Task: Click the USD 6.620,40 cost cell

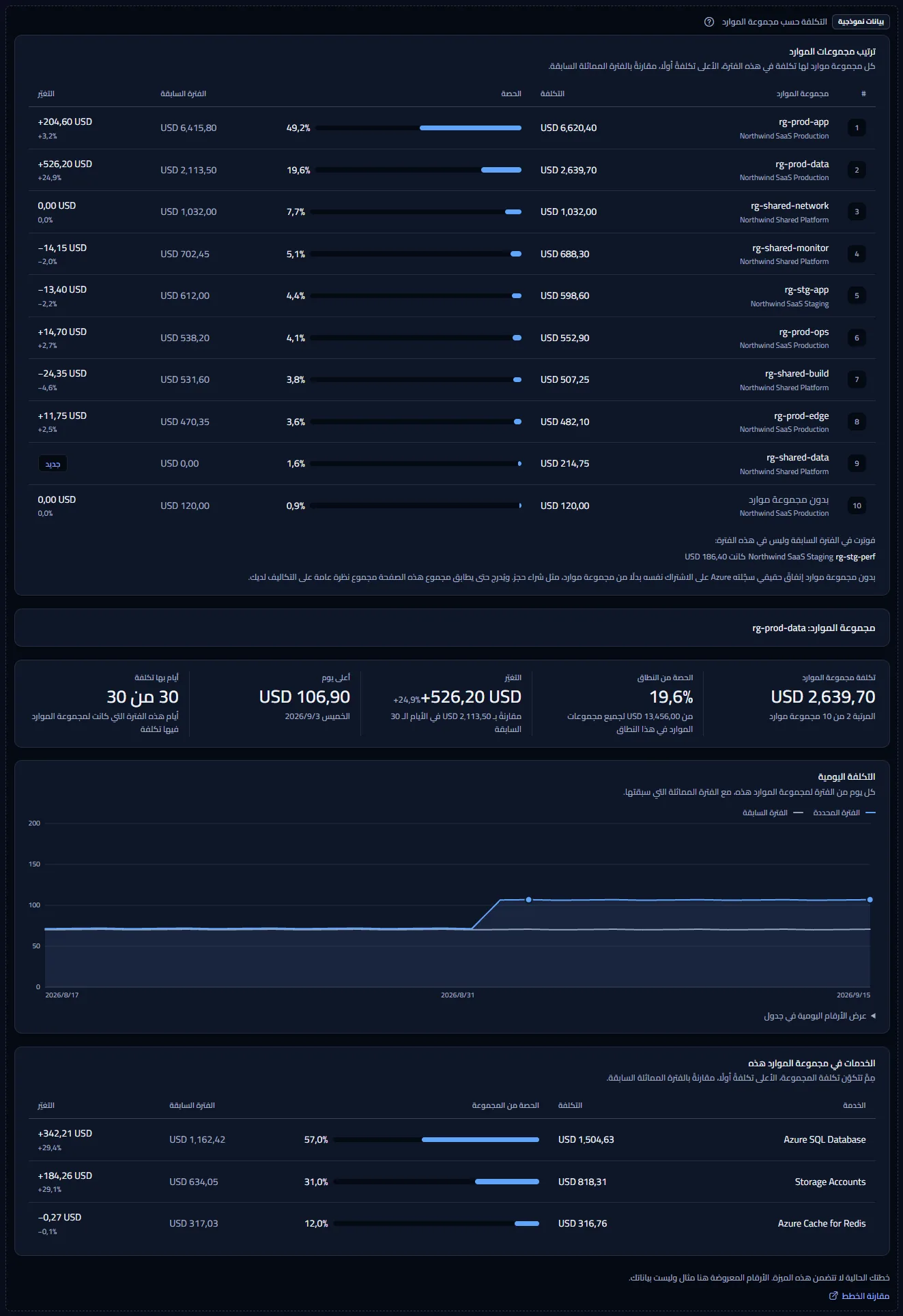Action: tap(569, 128)
